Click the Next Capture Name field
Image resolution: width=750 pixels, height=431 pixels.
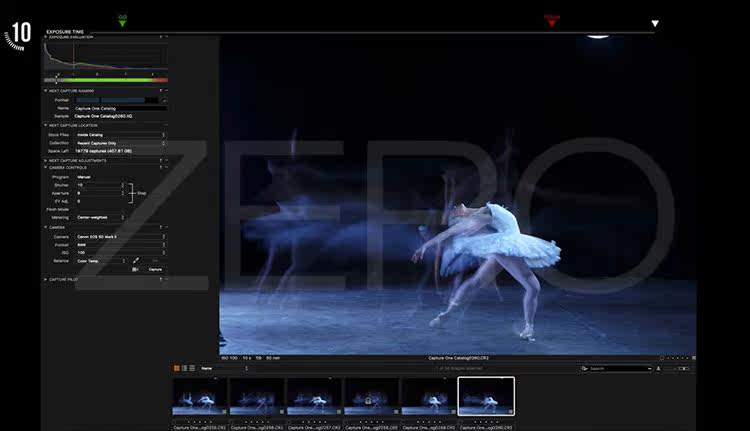[121, 109]
